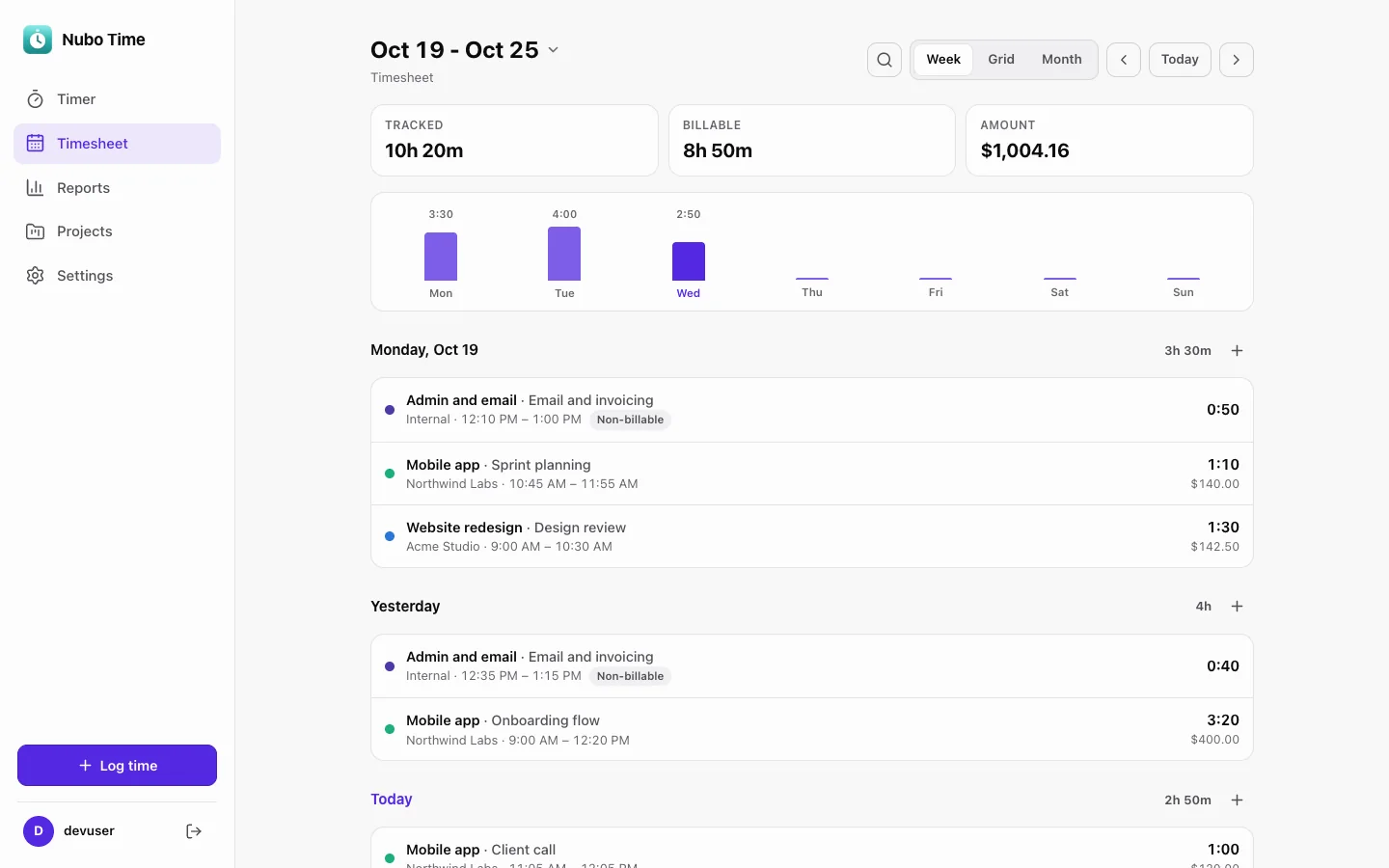Open Reports in the sidebar
Image resolution: width=1389 pixels, height=868 pixels.
(x=117, y=188)
